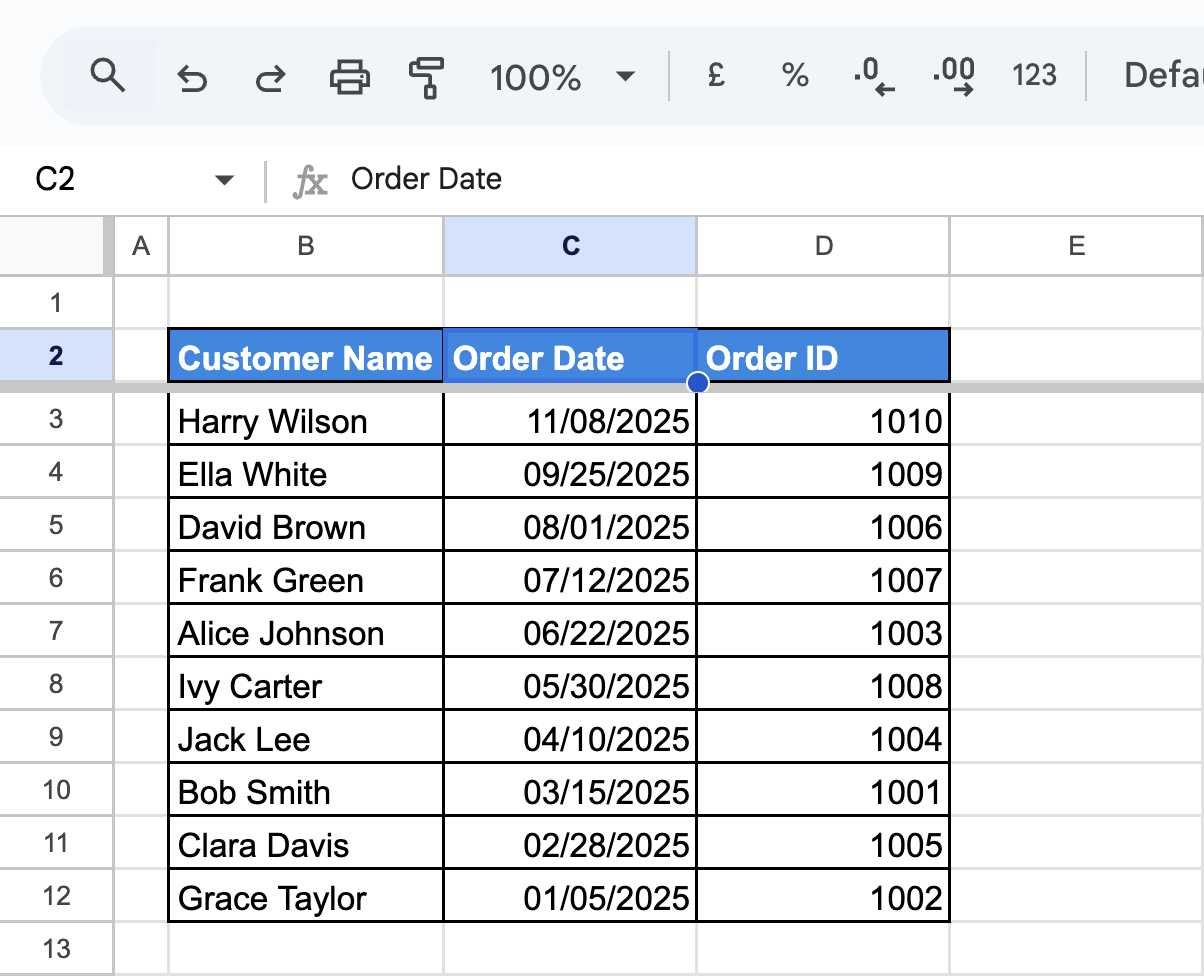Click the order ID 1006 cell
Viewport: 1204px width, 976px height.
pos(823,526)
